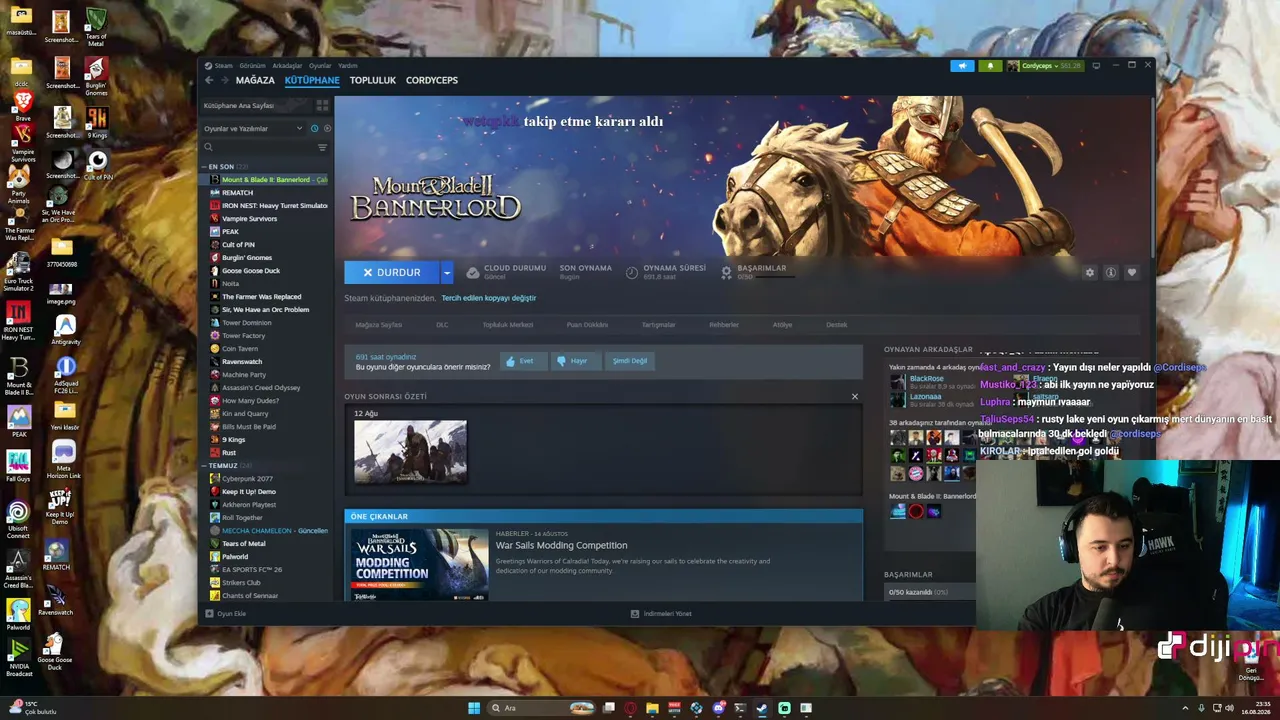Screen dimensions: 1280x720
Task: Show only ready-to-play games icon
Action: tap(327, 129)
